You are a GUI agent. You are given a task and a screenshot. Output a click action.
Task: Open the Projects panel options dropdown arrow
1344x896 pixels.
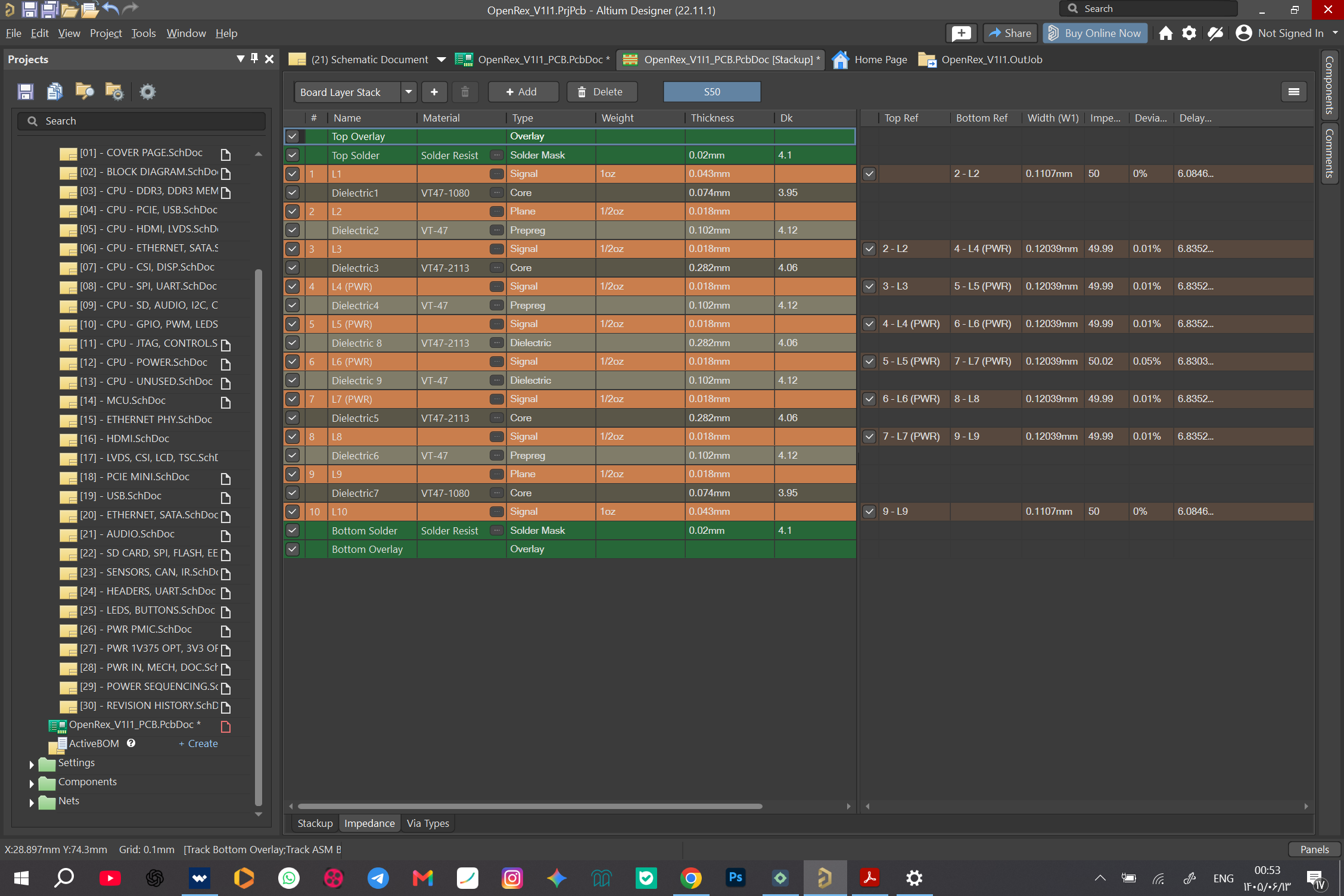[240, 58]
